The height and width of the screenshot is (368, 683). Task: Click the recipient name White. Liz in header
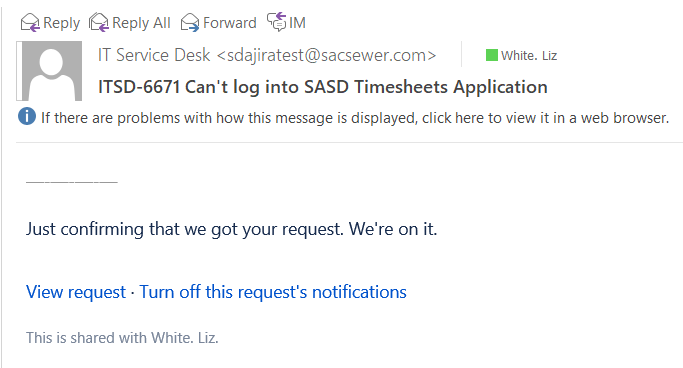click(529, 56)
